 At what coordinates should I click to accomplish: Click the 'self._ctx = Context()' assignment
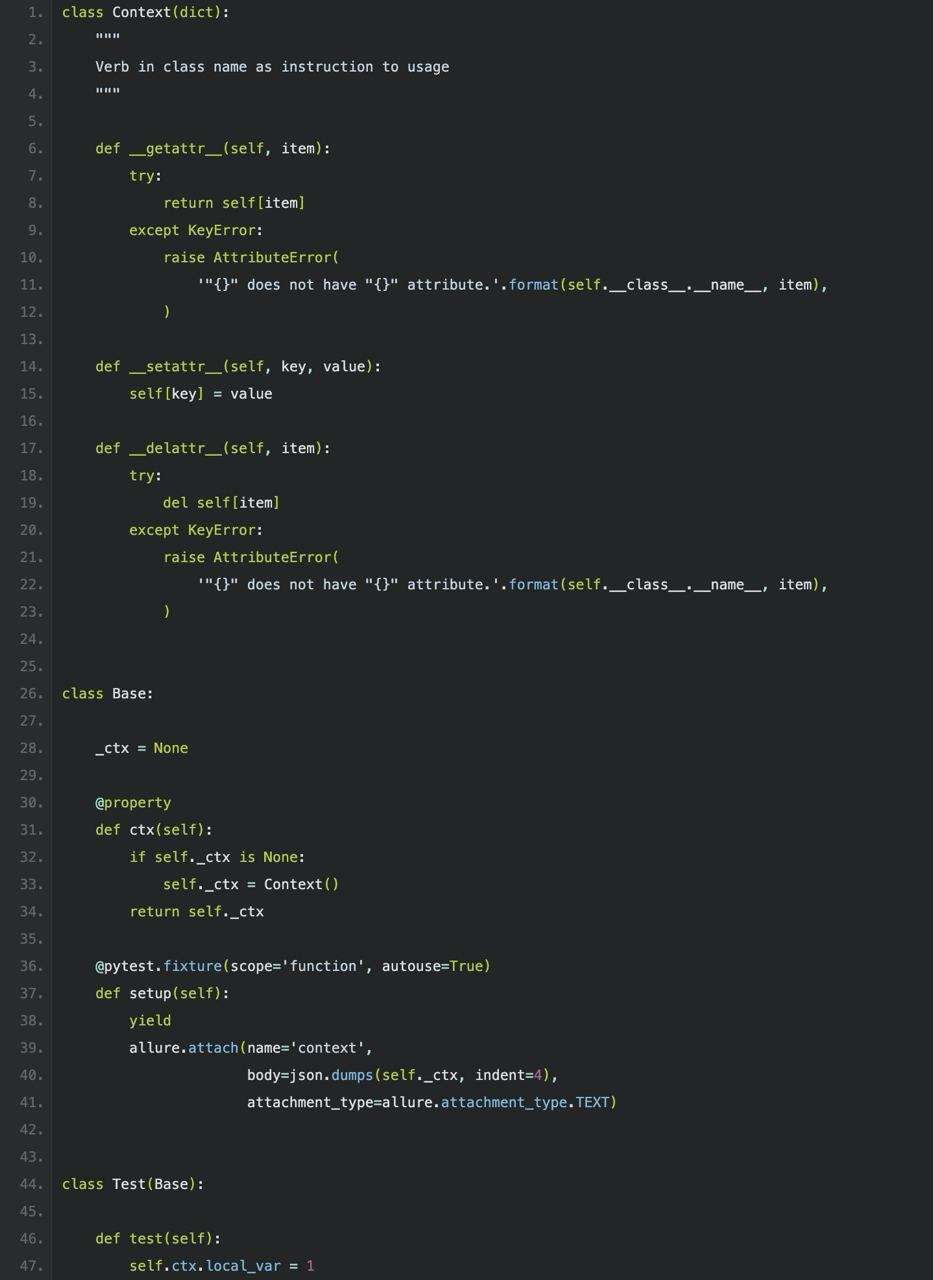pos(251,885)
